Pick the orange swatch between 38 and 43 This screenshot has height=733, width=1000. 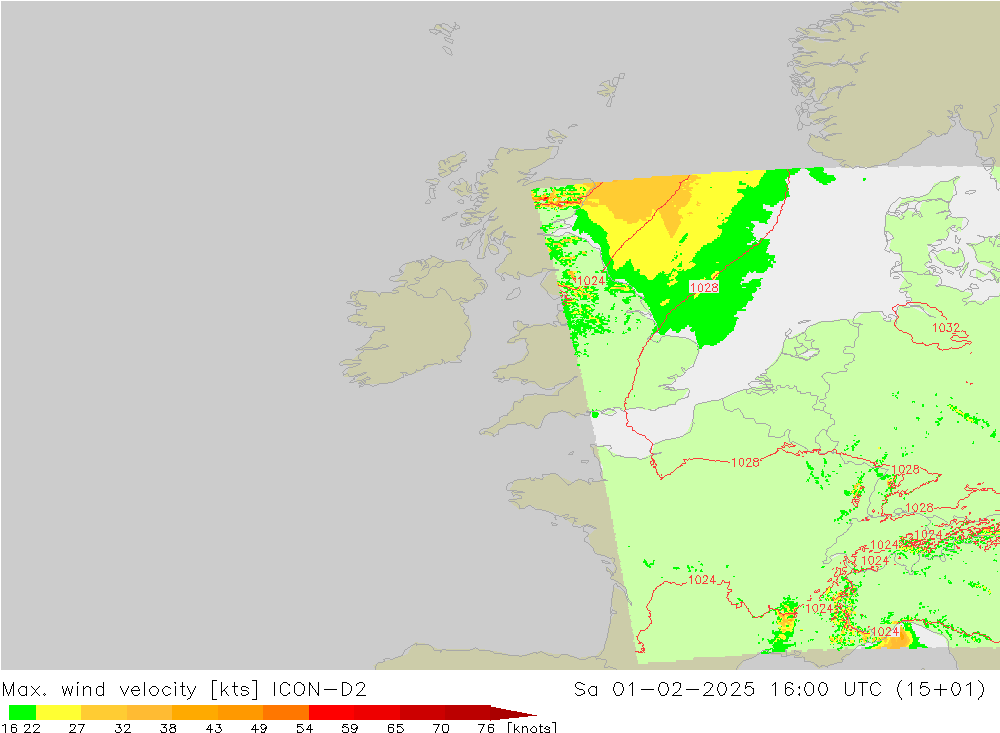195,713
